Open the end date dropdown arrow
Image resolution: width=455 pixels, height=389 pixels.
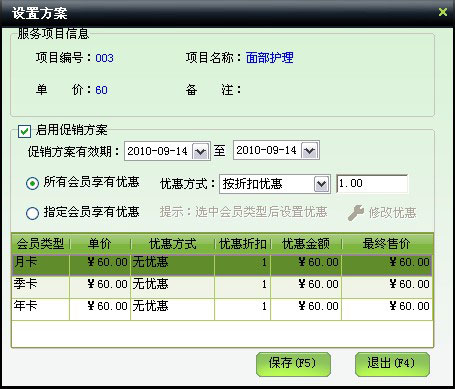pyautogui.click(x=310, y=151)
